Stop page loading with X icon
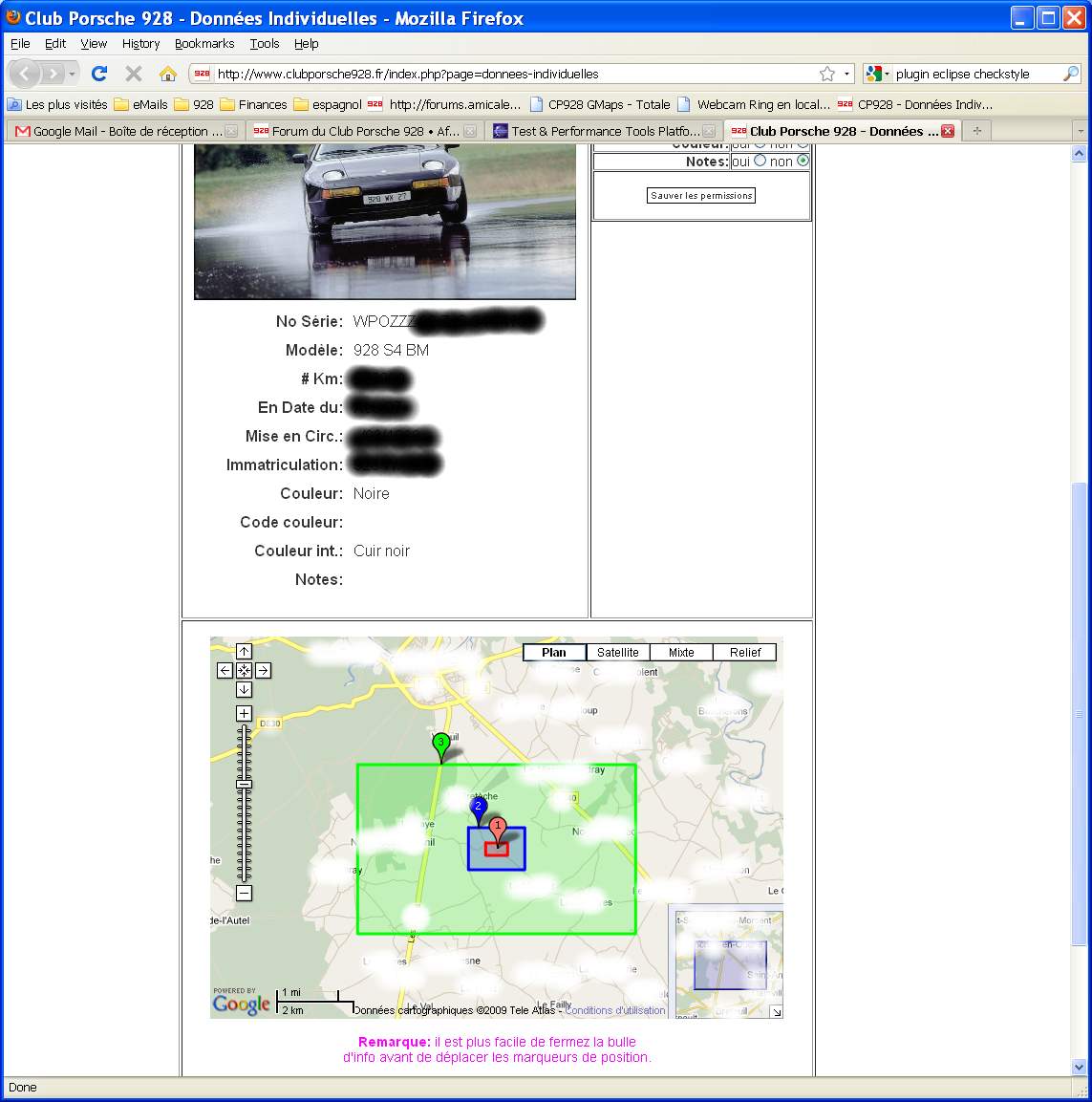The image size is (1092, 1102). pyautogui.click(x=134, y=73)
